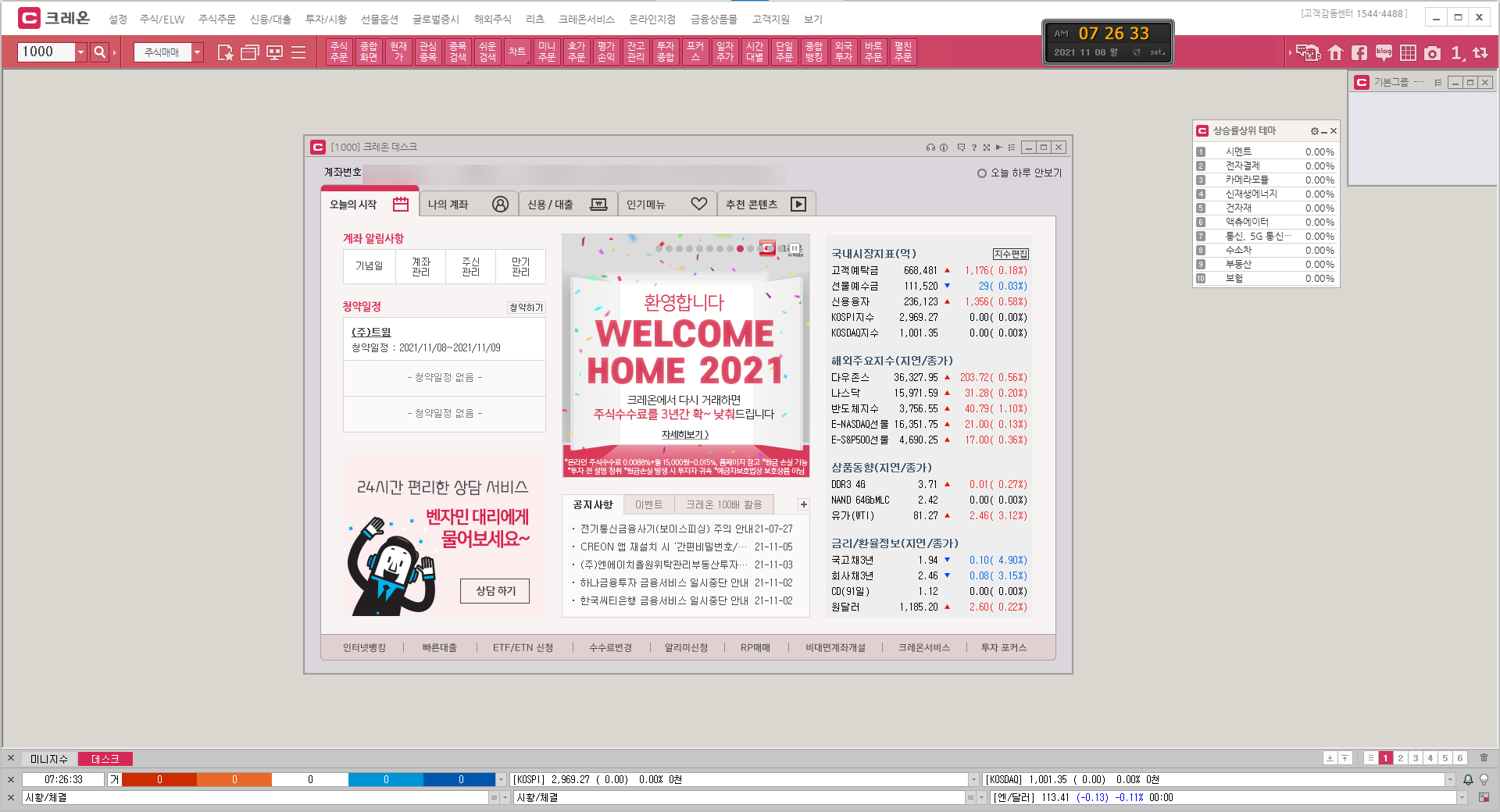1500x812 pixels.
Task: Click the bell notification icon in status bar
Action: 1468,779
